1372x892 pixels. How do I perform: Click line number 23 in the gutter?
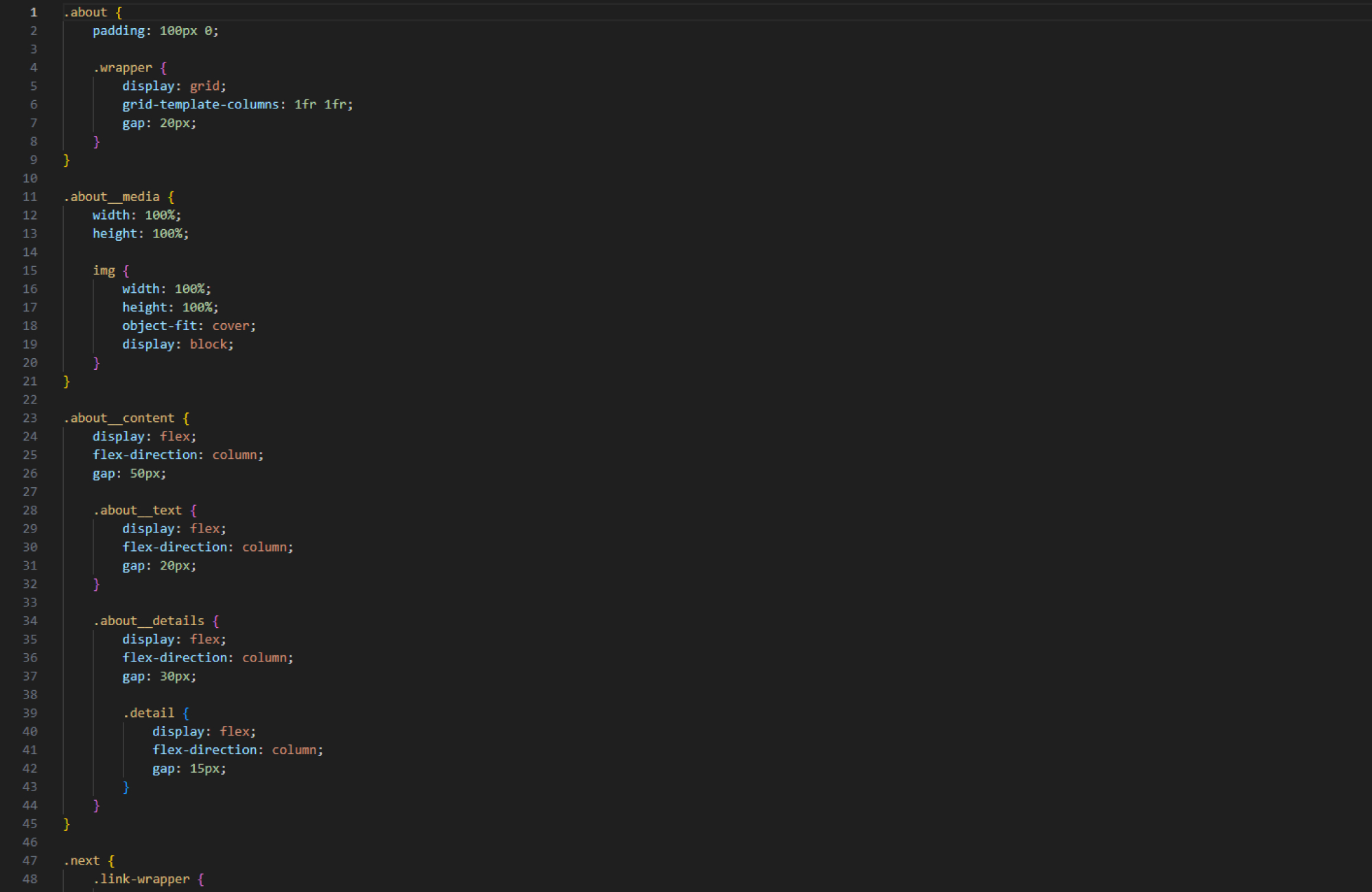[30, 418]
